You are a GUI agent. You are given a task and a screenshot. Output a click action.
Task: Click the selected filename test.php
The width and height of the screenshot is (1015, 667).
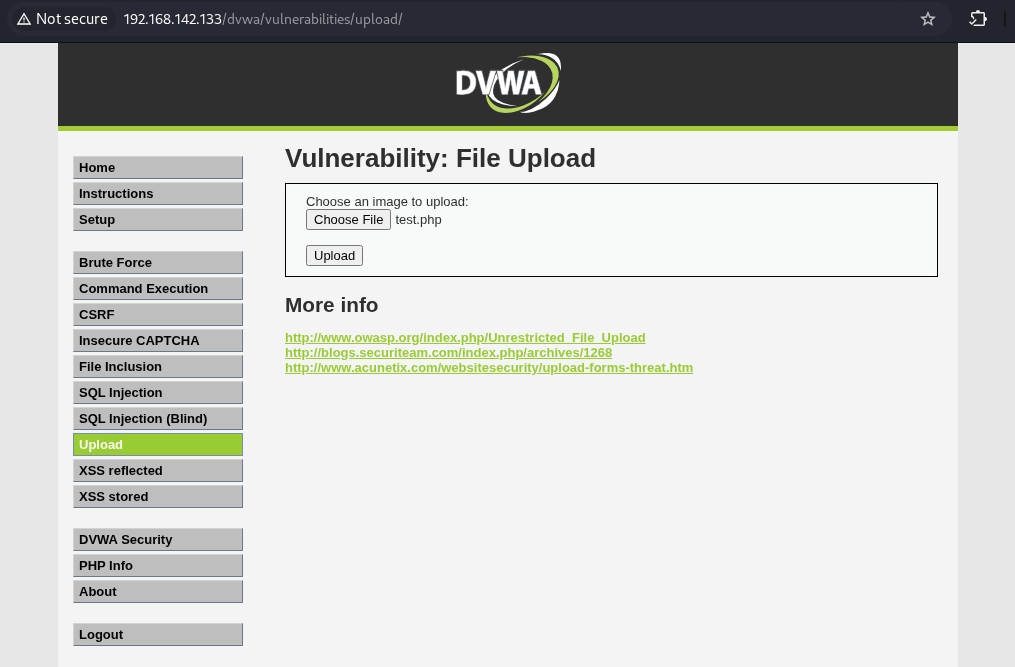click(x=419, y=220)
